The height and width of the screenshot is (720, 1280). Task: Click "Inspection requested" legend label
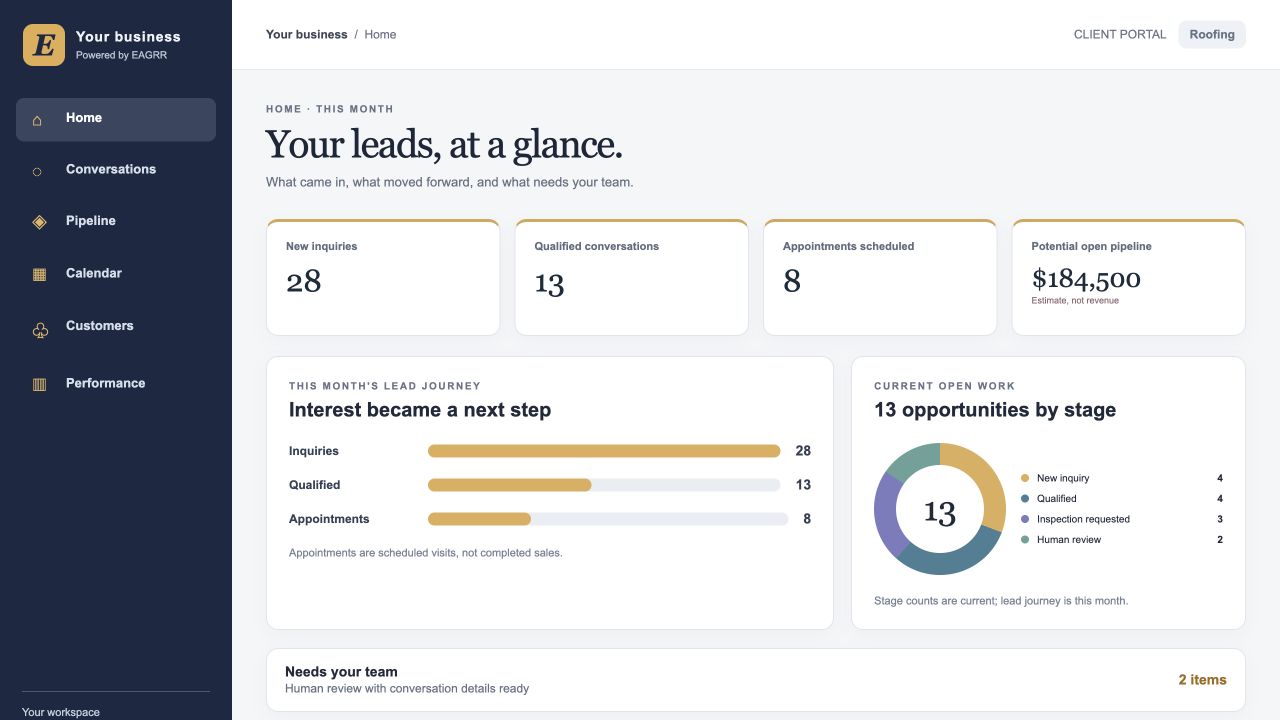1083,519
